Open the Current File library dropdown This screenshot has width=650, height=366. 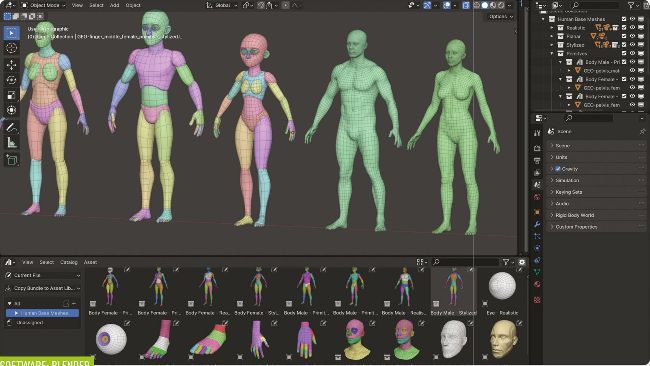coord(42,275)
